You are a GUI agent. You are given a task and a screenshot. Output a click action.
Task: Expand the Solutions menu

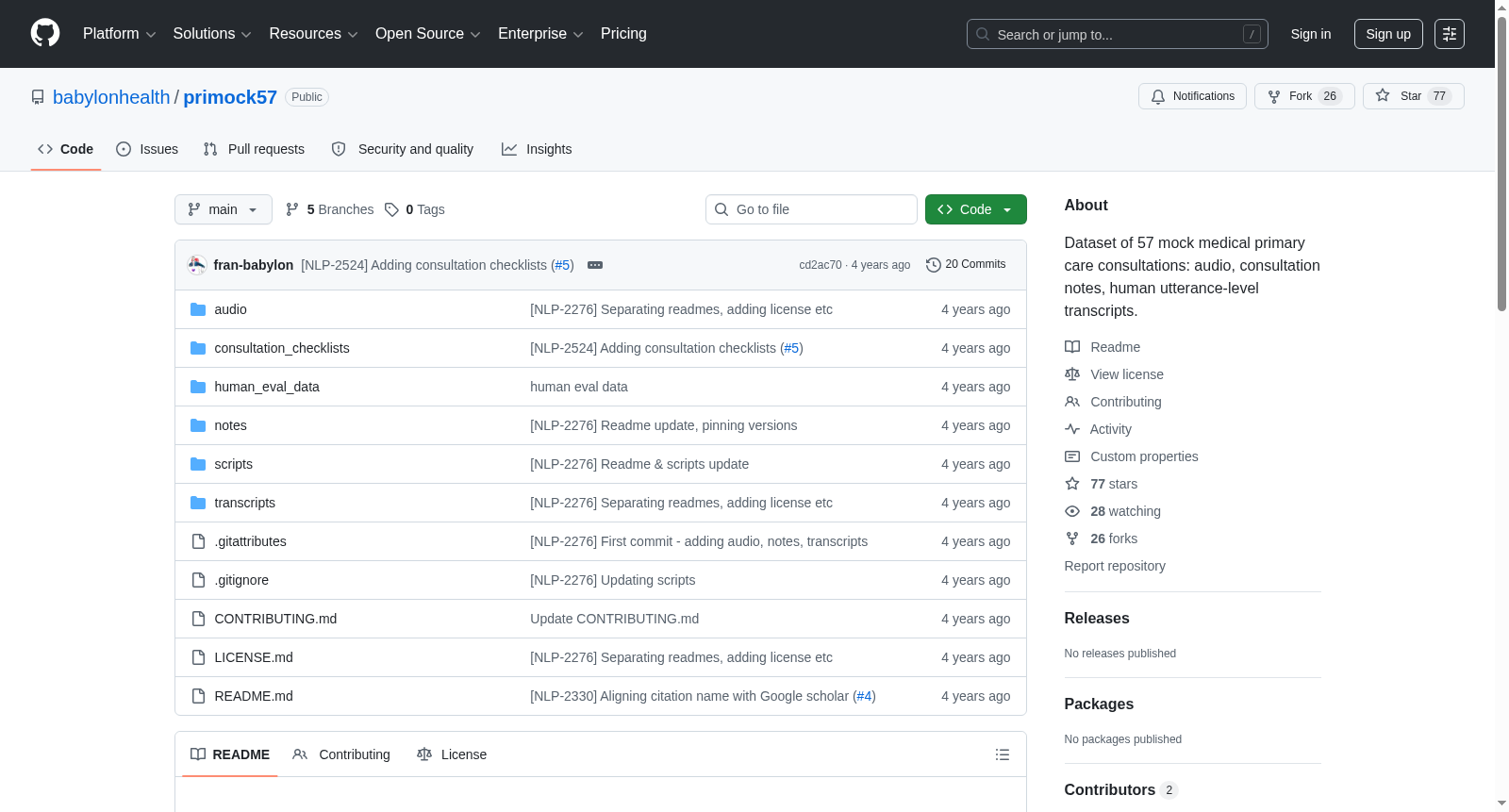(212, 34)
